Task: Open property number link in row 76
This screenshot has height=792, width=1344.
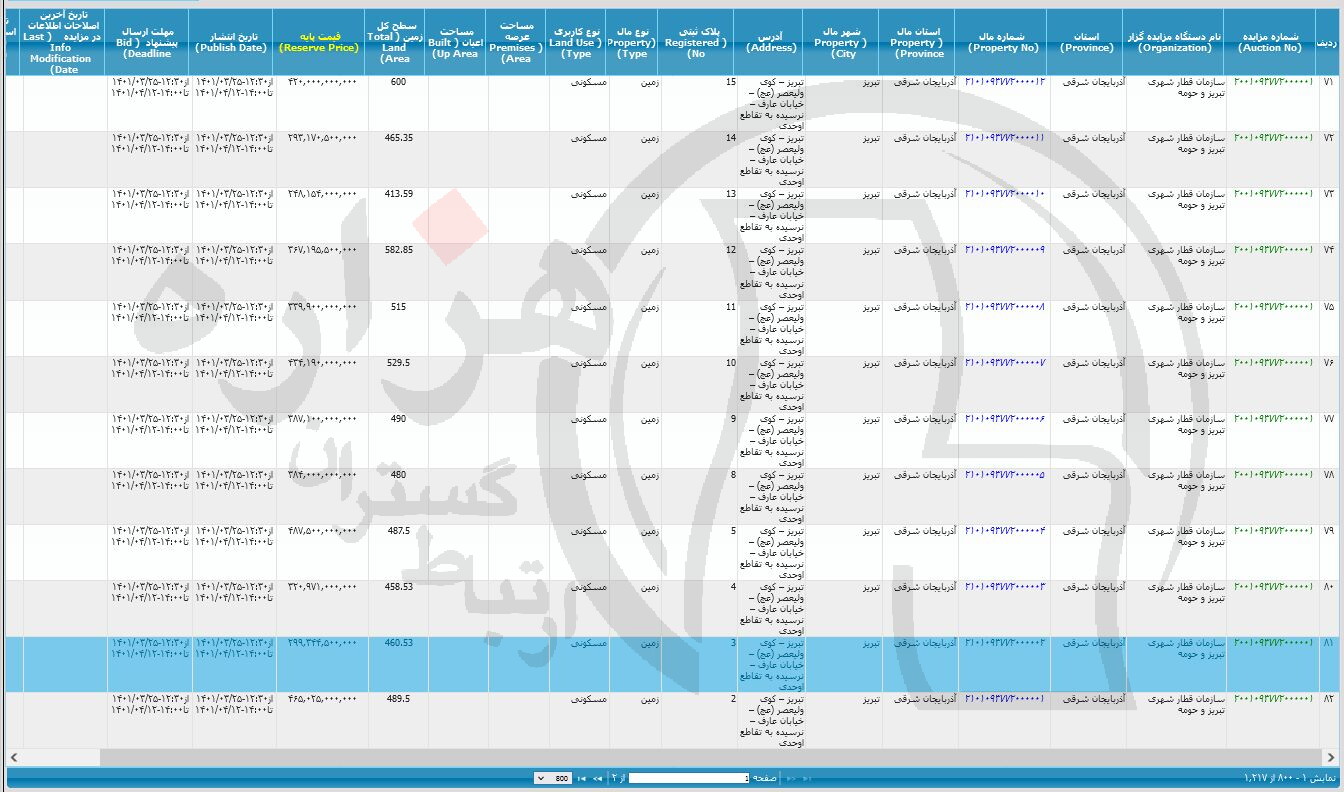Action: (1004, 362)
